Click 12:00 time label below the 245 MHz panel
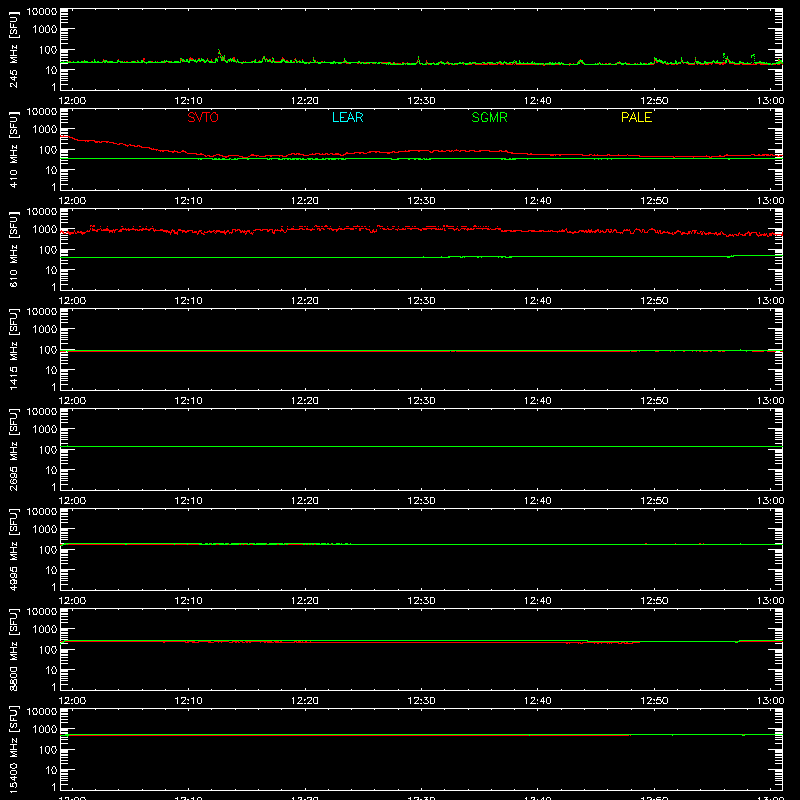The height and width of the screenshot is (800, 800). [x=72, y=101]
